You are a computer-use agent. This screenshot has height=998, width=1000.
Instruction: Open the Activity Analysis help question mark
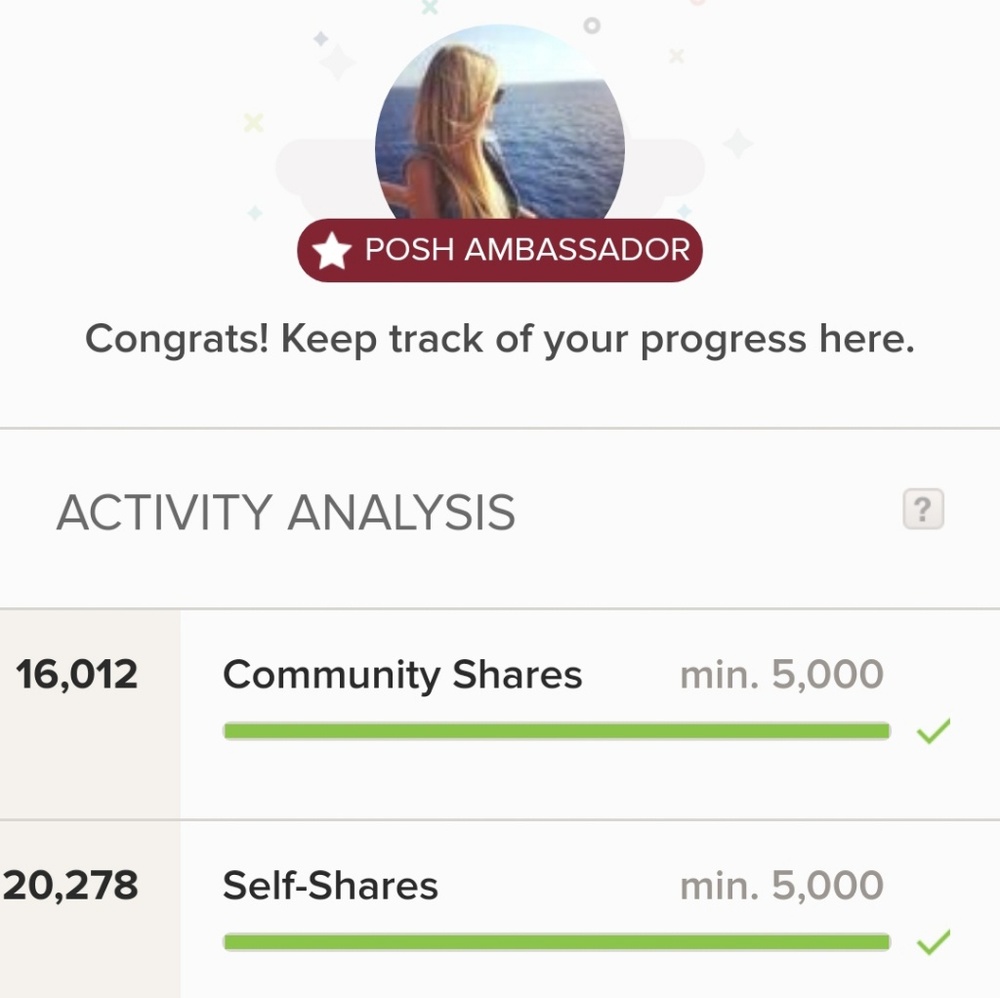[x=922, y=510]
